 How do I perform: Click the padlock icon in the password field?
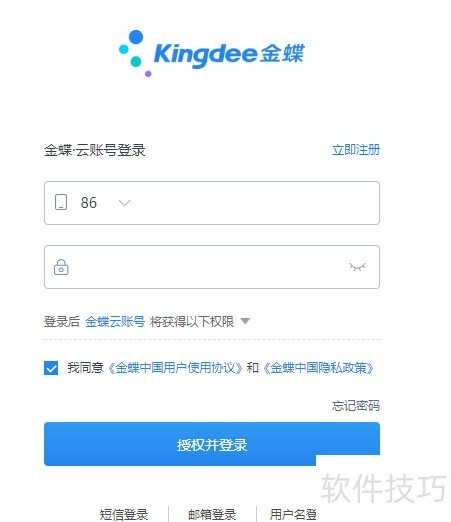point(61,267)
